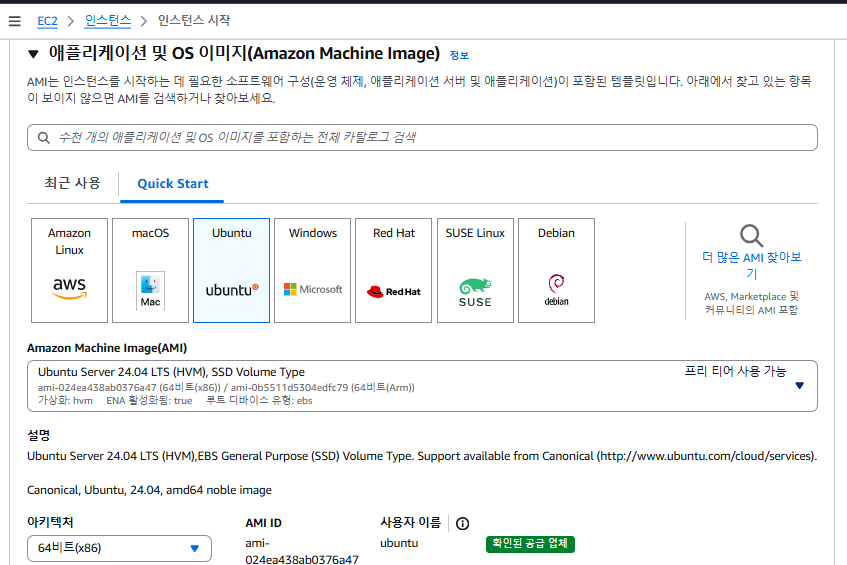Screen dimensions: 847x565
Task: Click 'Canonical, Ubuntu, 24.04, amd64 noble image' text
Action: click(149, 490)
